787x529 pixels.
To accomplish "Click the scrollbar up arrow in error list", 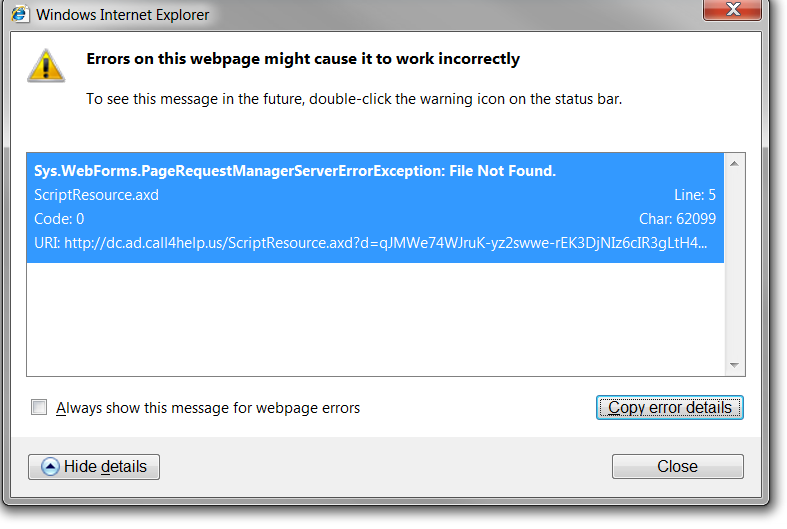I will click(x=734, y=164).
